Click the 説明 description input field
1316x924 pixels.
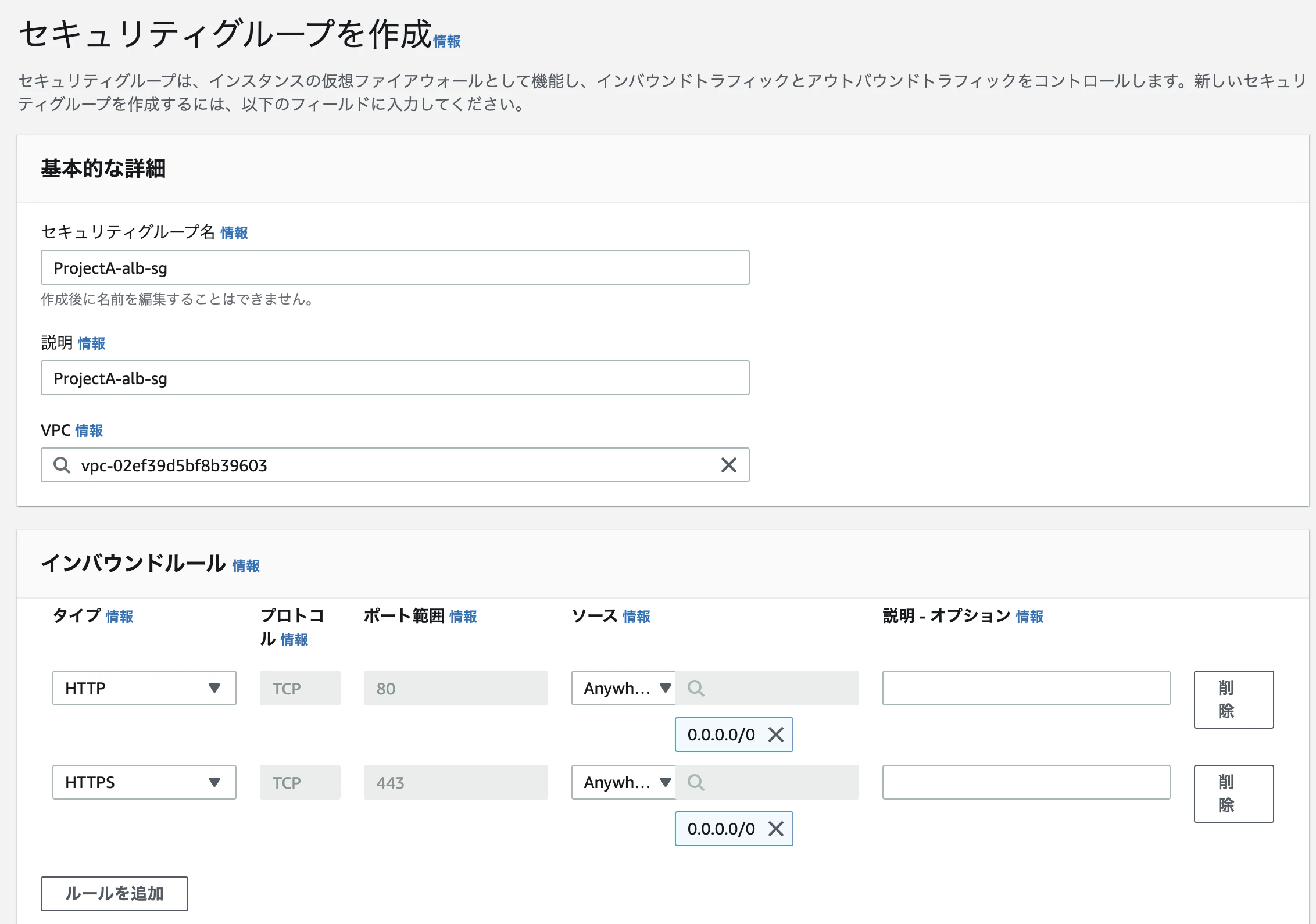point(395,378)
